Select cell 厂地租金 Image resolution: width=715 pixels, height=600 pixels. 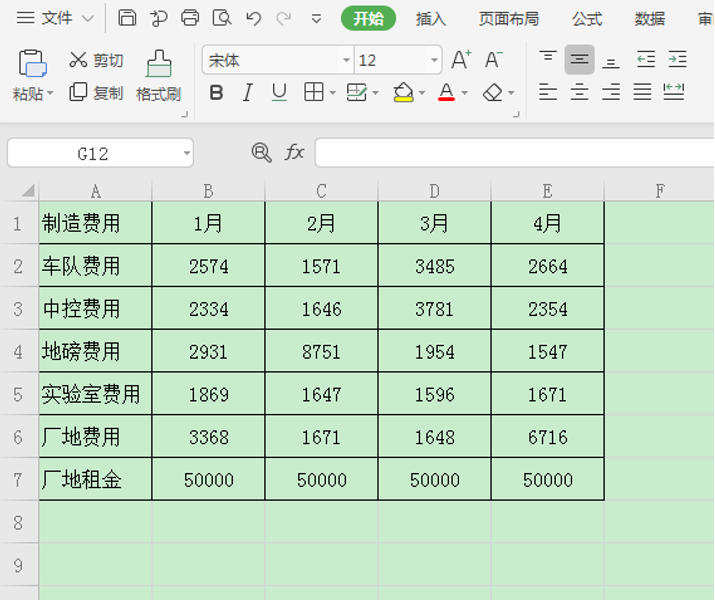pyautogui.click(x=95, y=480)
